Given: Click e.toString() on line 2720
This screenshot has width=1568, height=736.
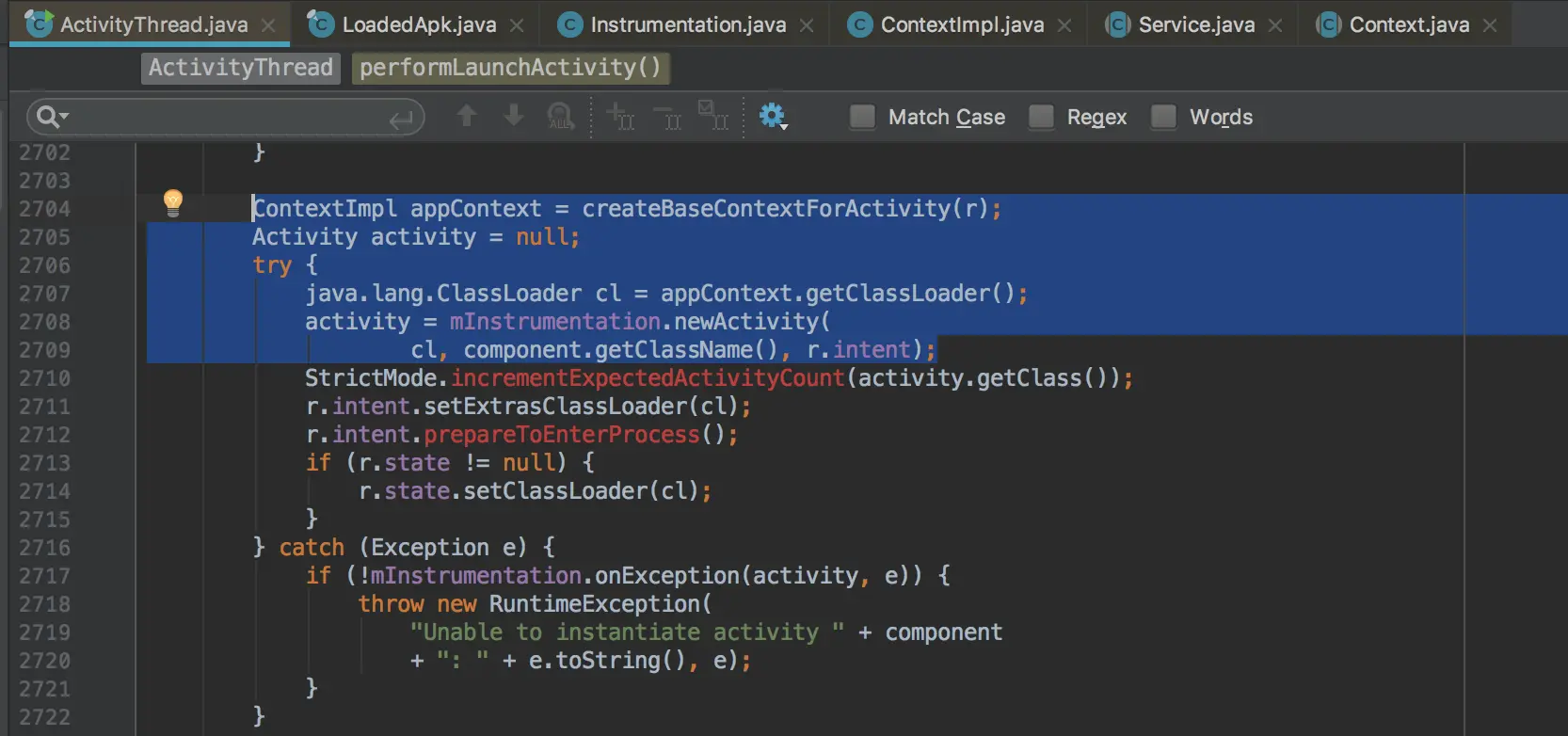Looking at the screenshot, I should tap(607, 661).
